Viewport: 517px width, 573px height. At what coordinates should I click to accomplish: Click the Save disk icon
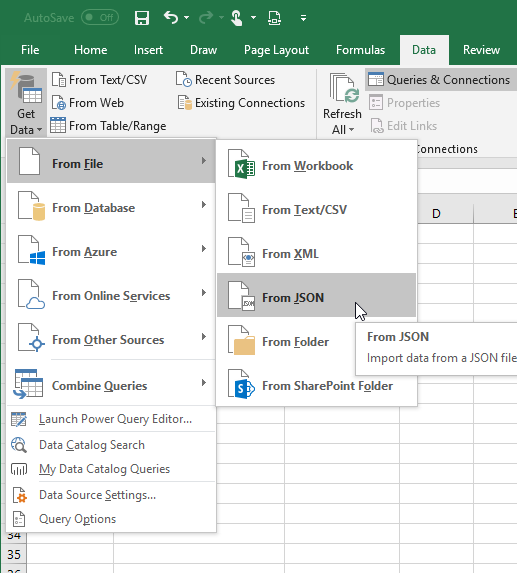point(142,18)
